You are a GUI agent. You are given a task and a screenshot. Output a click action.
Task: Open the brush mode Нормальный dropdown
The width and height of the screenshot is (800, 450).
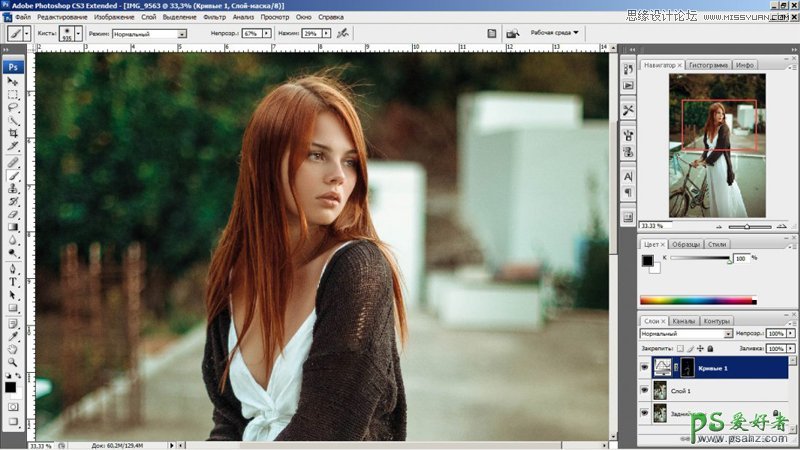click(181, 33)
